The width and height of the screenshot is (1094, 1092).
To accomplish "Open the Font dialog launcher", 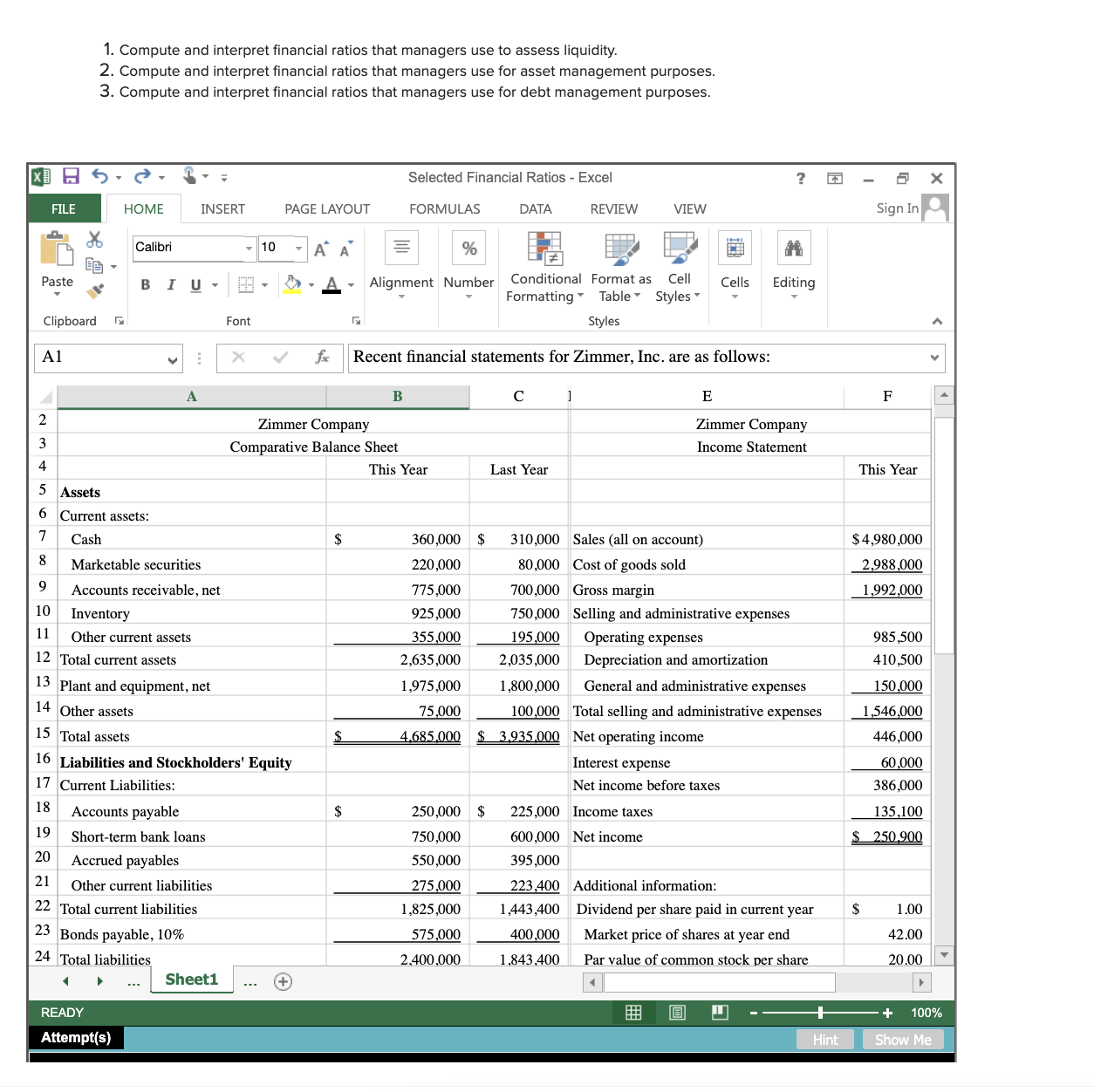I will [356, 321].
